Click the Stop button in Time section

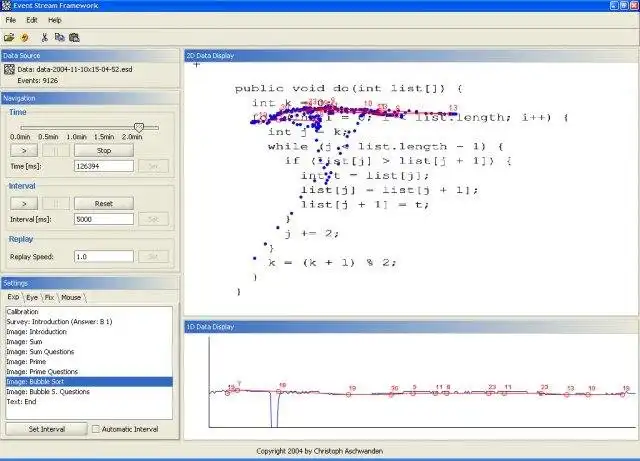[104, 151]
